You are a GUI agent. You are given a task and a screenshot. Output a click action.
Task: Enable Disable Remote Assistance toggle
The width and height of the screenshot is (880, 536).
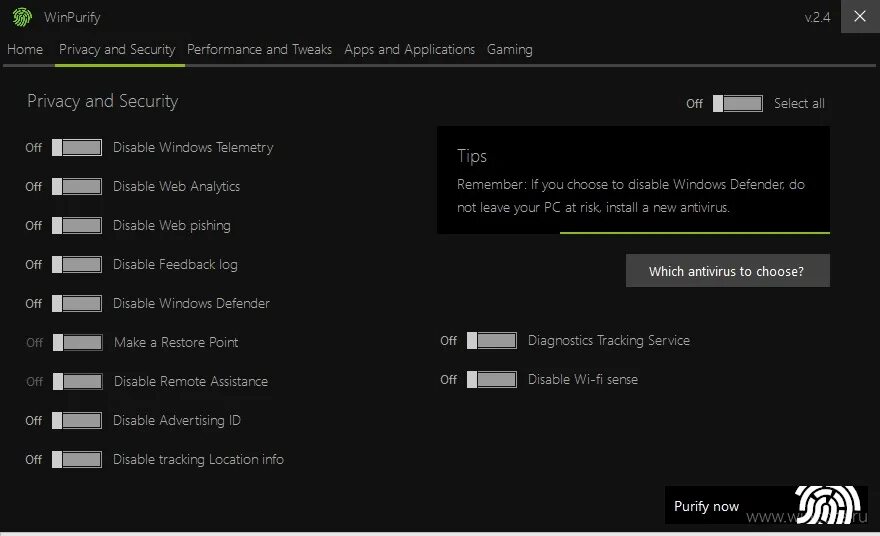[x=78, y=381]
